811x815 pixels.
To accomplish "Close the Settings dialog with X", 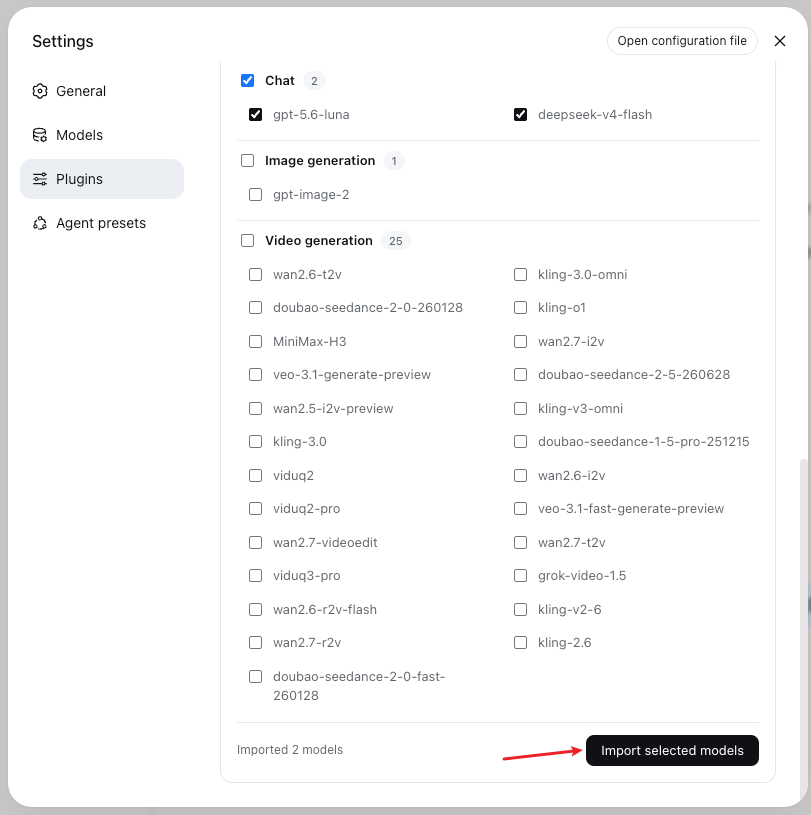I will (x=779, y=41).
